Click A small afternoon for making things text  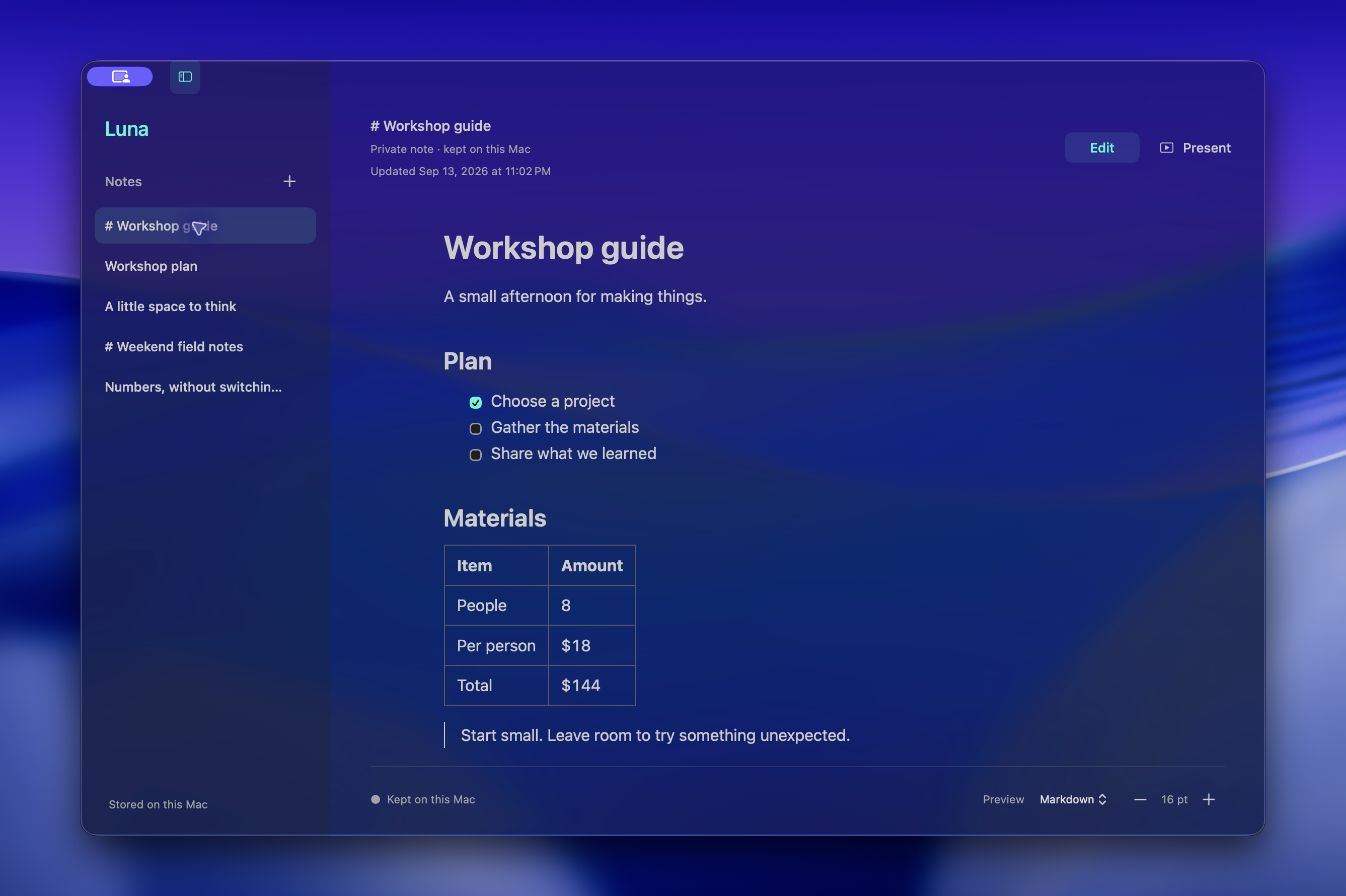(575, 296)
